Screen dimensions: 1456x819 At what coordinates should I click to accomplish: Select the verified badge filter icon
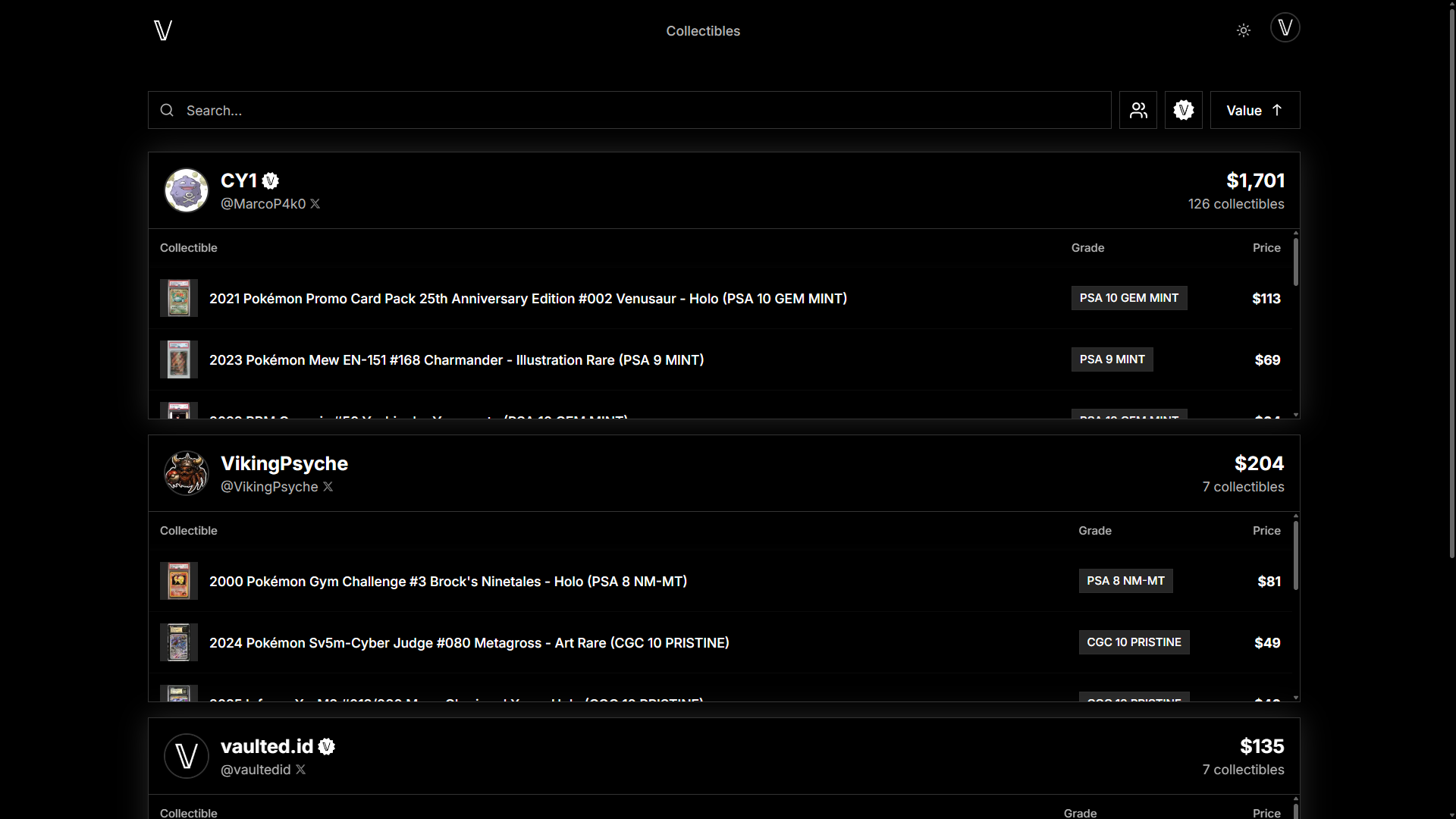point(1183,110)
